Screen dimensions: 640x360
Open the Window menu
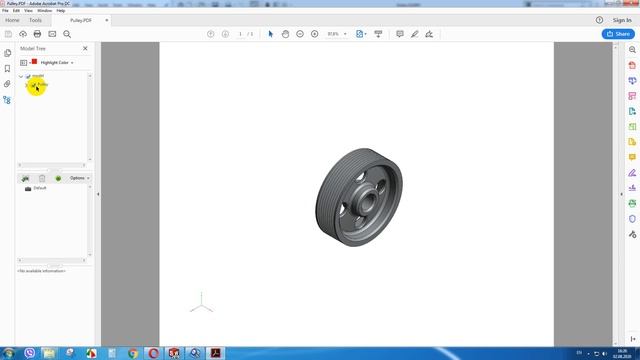click(44, 11)
